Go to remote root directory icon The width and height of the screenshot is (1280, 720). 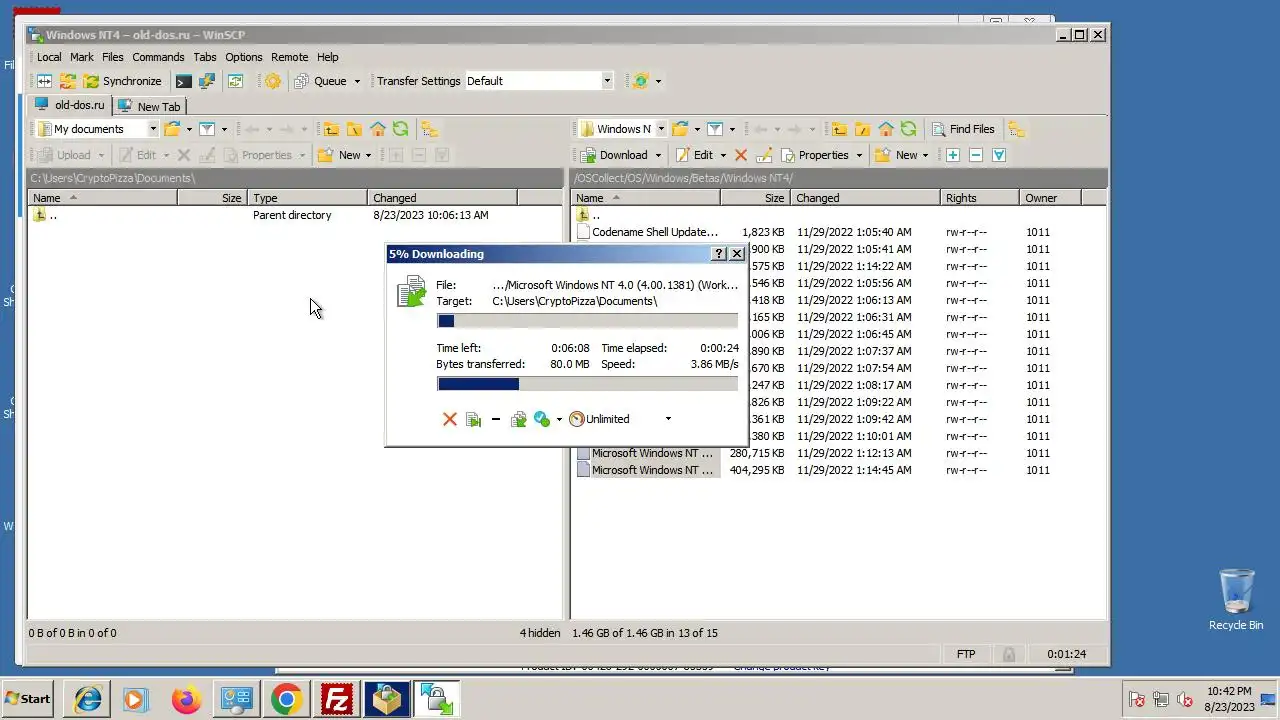[x=862, y=129]
